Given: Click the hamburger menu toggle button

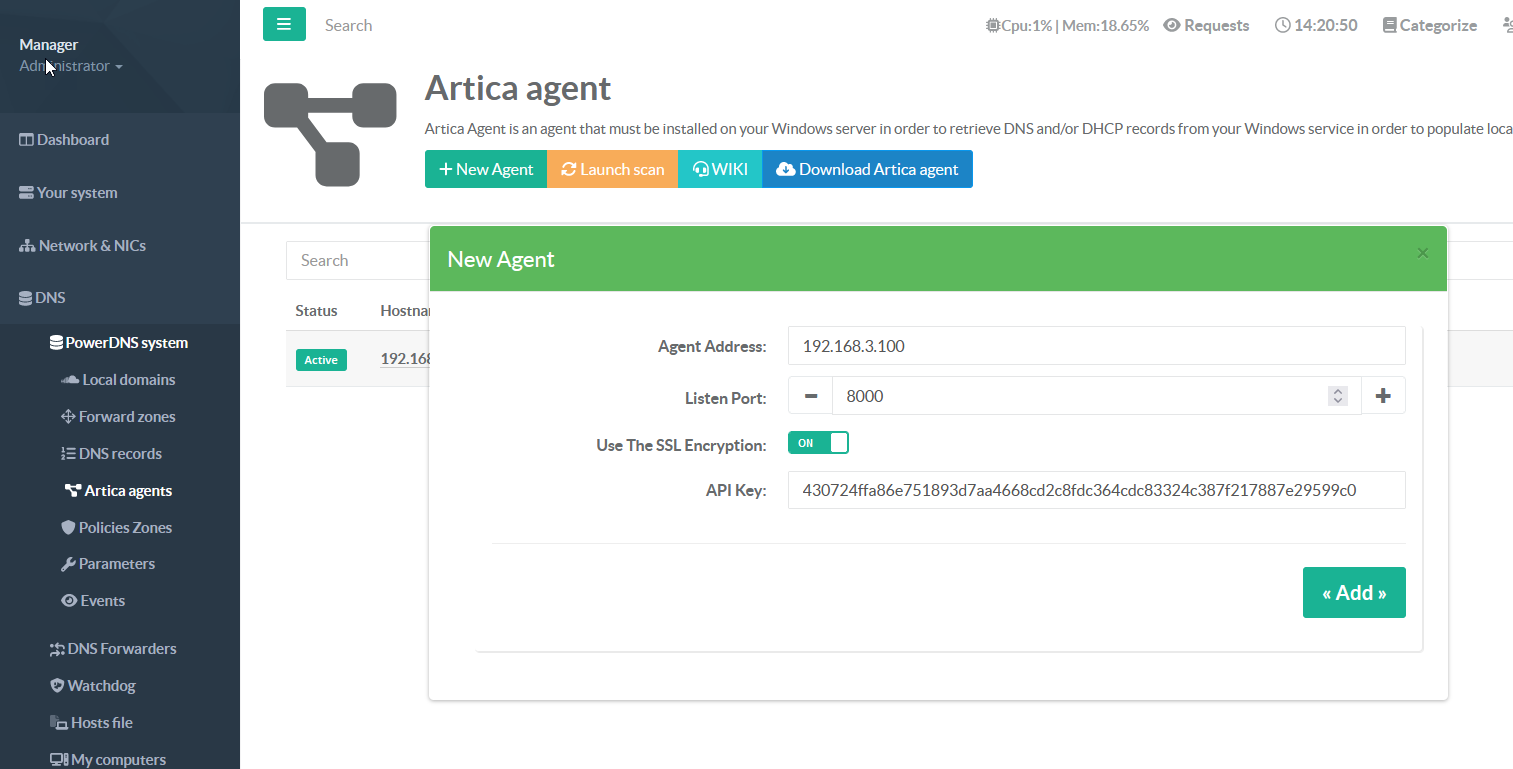Looking at the screenshot, I should pyautogui.click(x=284, y=25).
